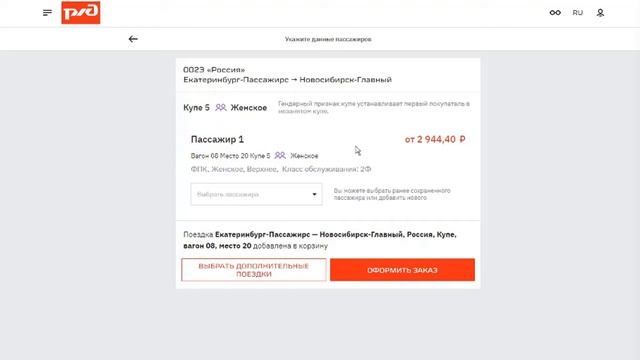Click the Пассажир 1 heading
The height and width of the screenshot is (360, 640).
click(x=217, y=139)
